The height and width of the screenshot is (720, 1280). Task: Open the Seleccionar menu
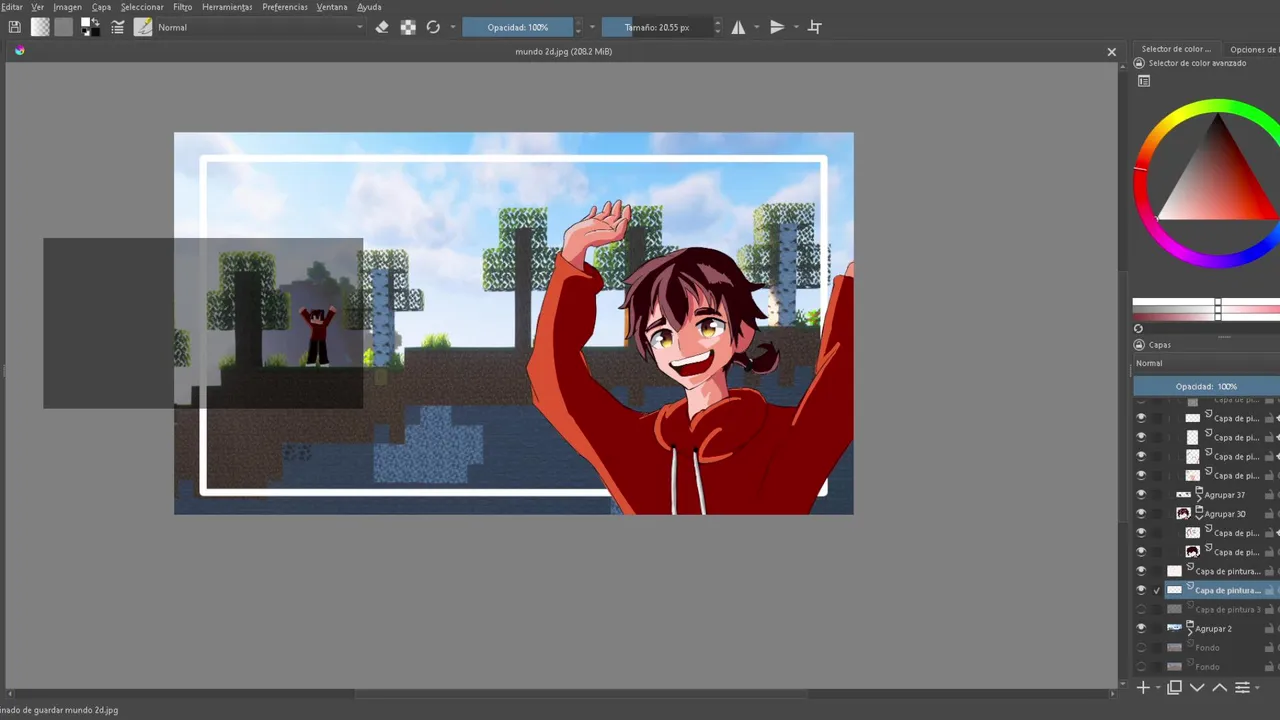click(x=142, y=7)
